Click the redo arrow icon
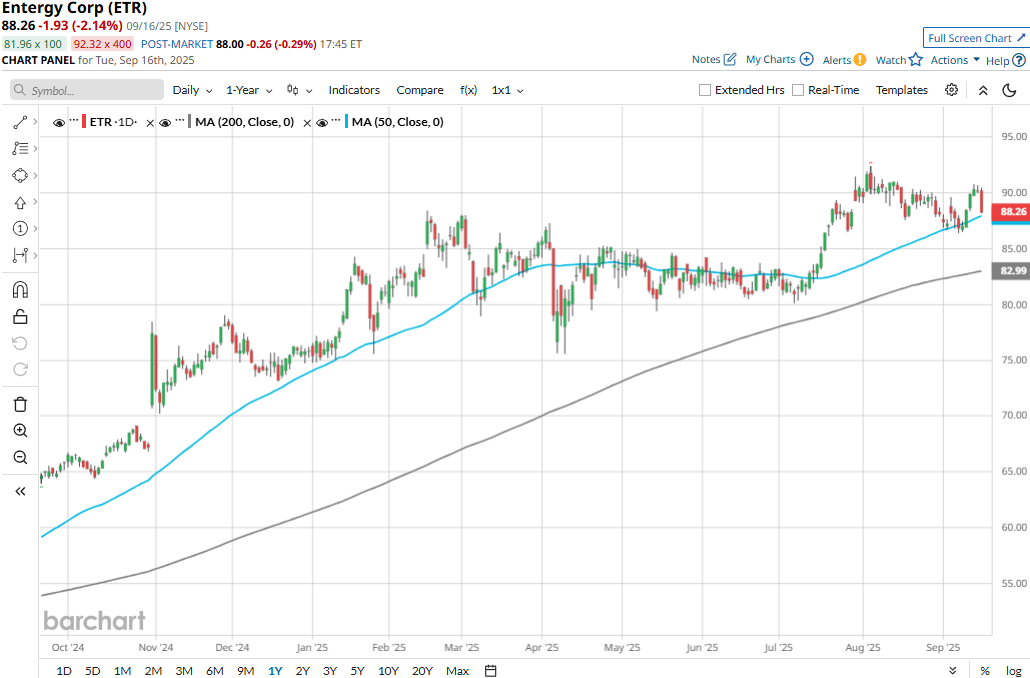This screenshot has height=678, width=1030. [x=20, y=369]
